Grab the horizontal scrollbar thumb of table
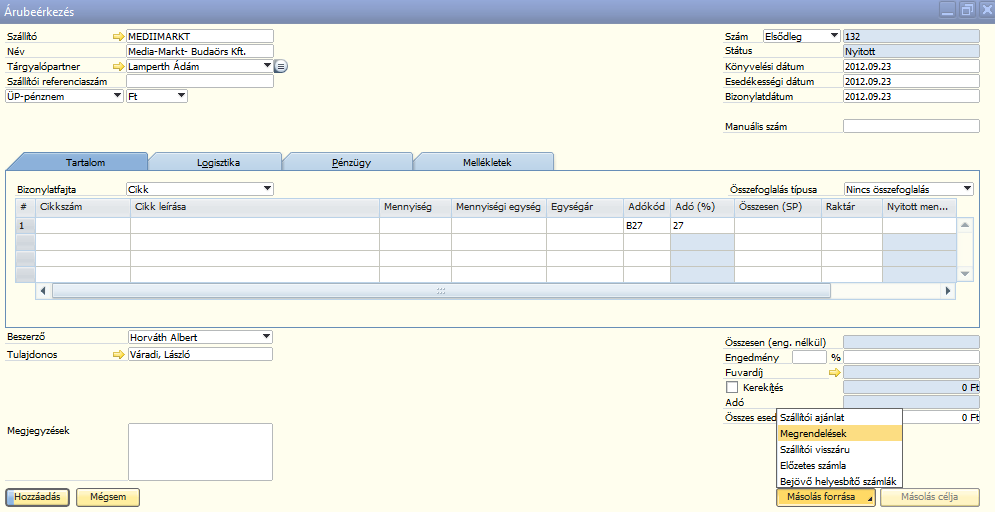 441,291
